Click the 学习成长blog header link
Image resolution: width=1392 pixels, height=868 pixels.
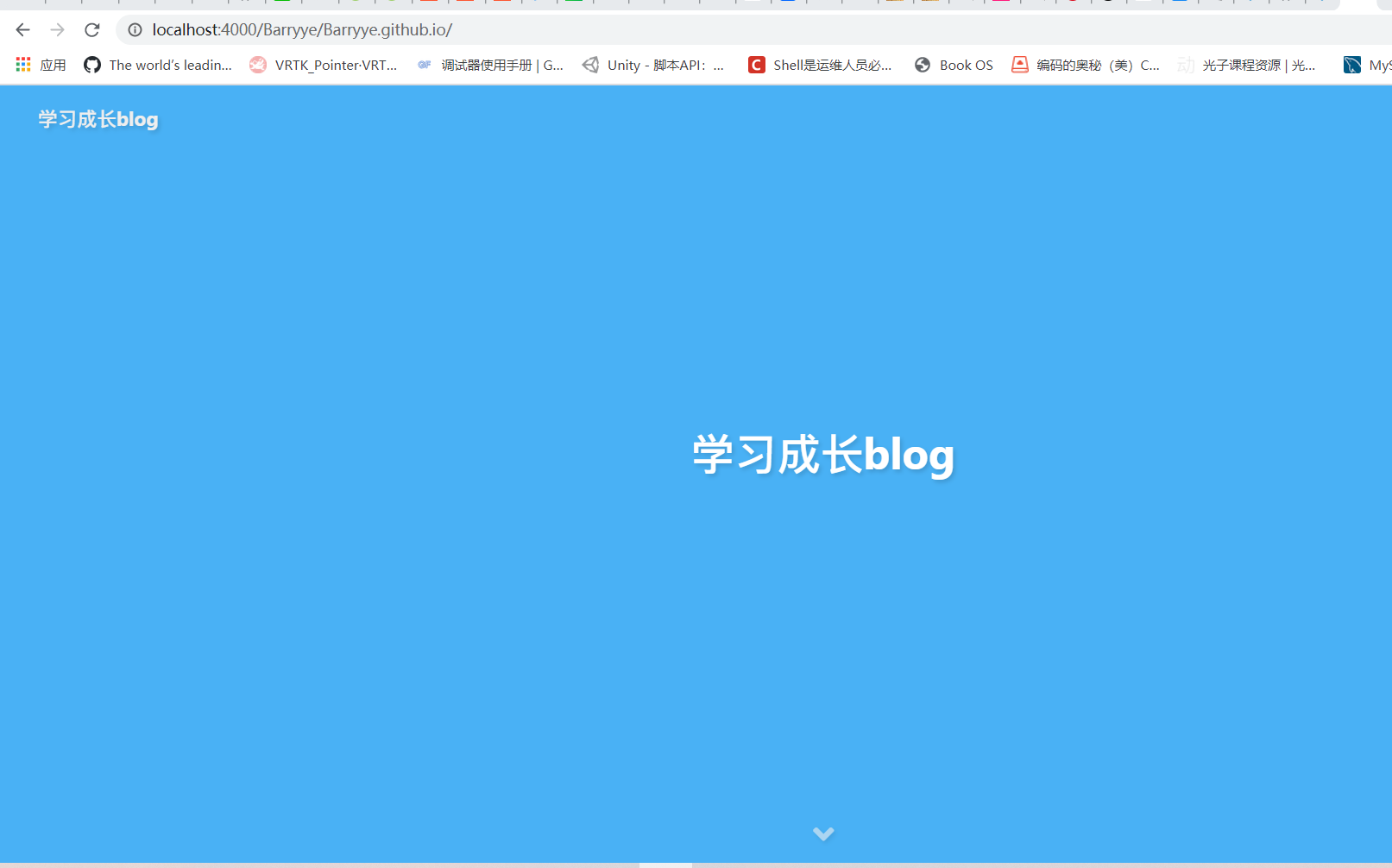click(98, 119)
